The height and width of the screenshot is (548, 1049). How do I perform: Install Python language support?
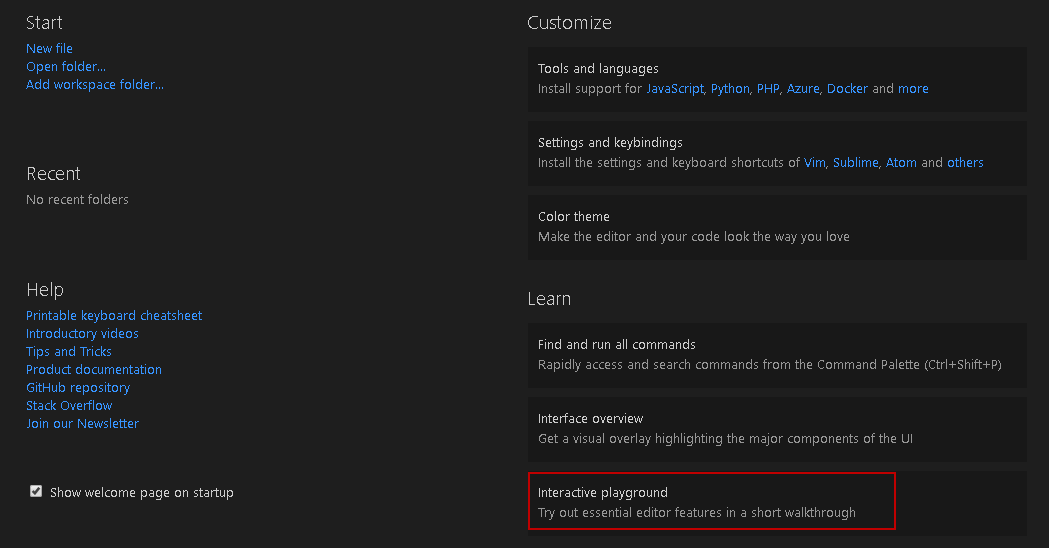730,88
